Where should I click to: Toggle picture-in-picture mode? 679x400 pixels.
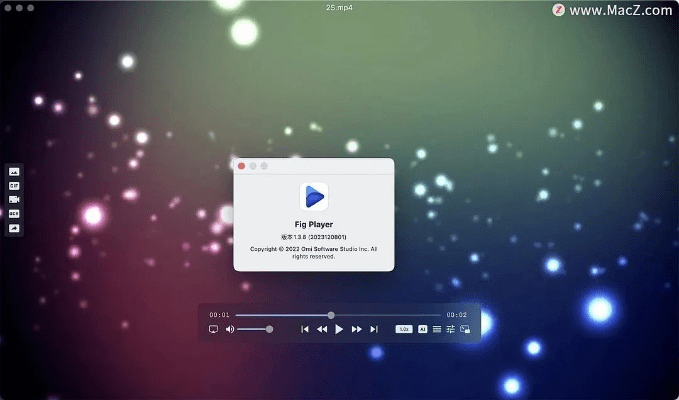coord(465,329)
